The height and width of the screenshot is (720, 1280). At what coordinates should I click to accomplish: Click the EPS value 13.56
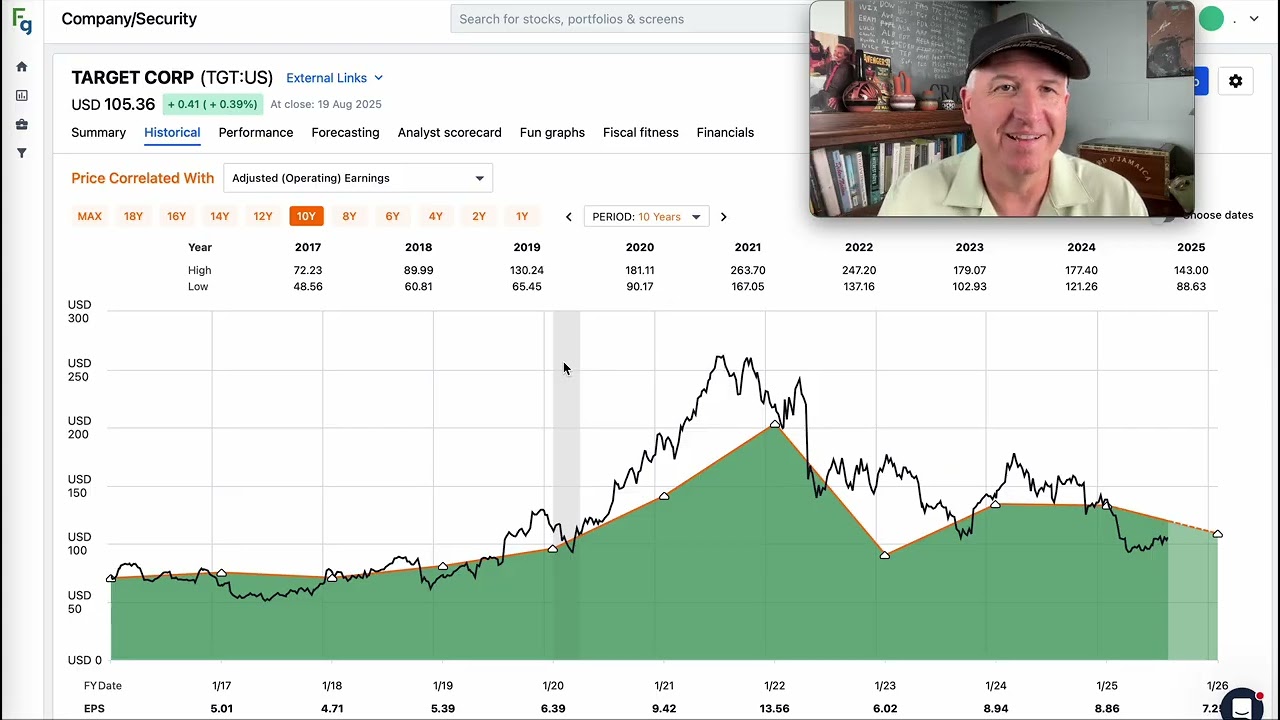774,709
